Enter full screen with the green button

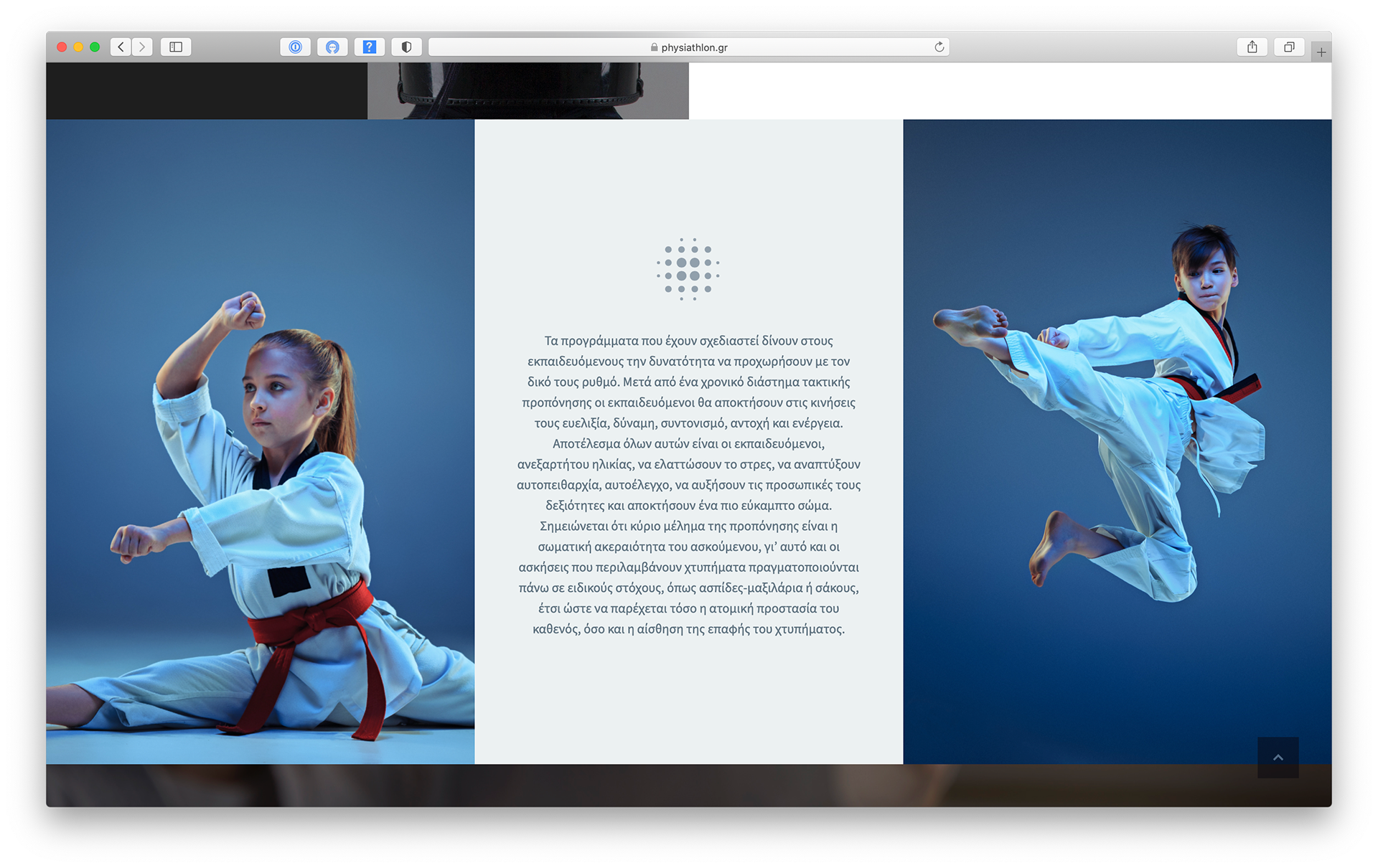(x=95, y=47)
